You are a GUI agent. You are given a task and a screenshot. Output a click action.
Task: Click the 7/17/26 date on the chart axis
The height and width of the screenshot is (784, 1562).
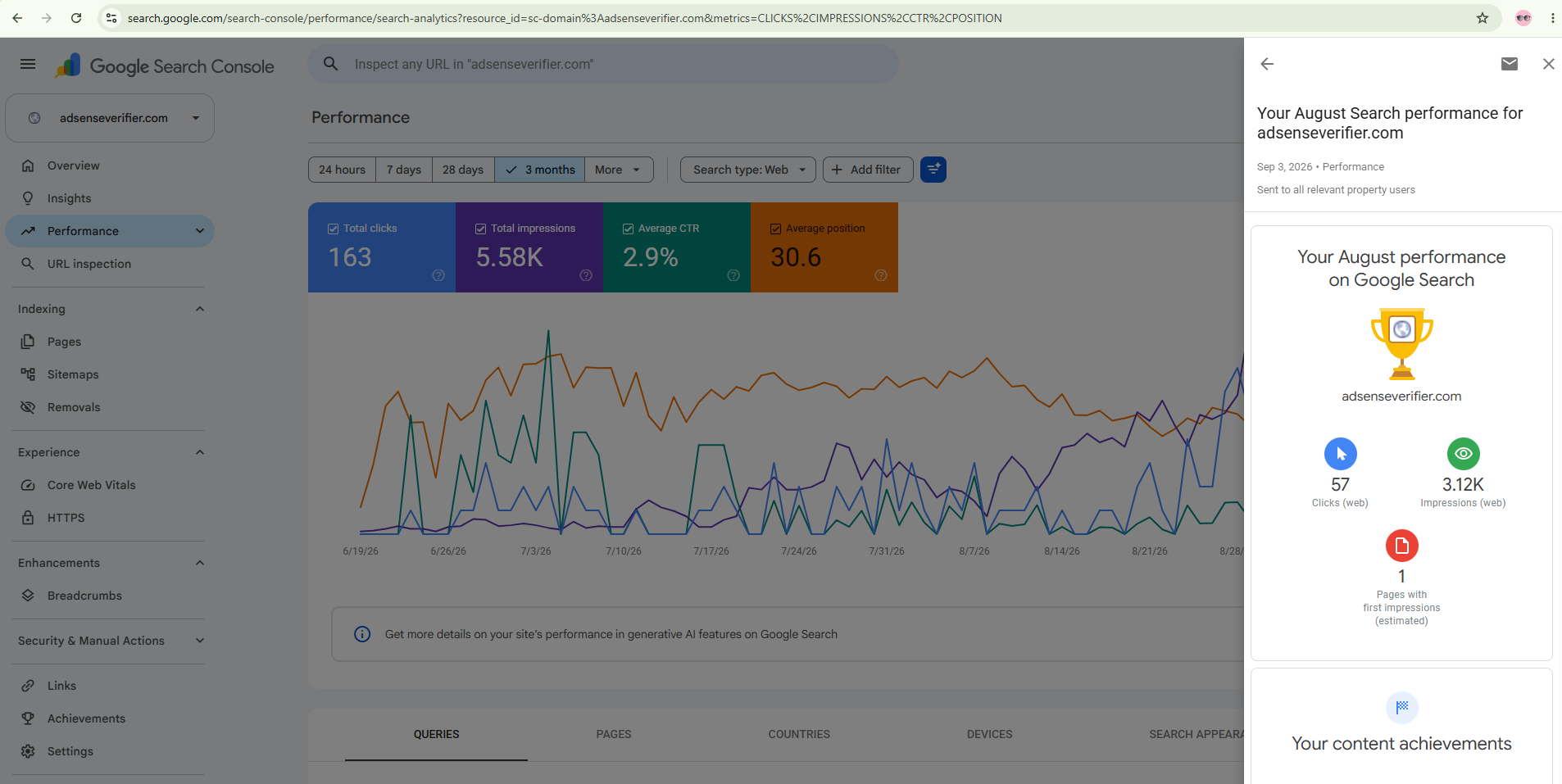pos(711,551)
